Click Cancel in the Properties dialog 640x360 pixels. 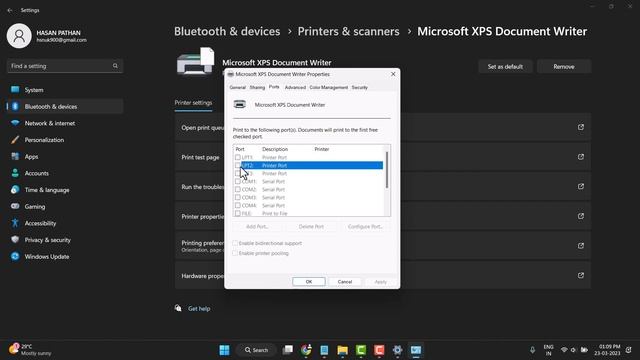[x=345, y=282]
